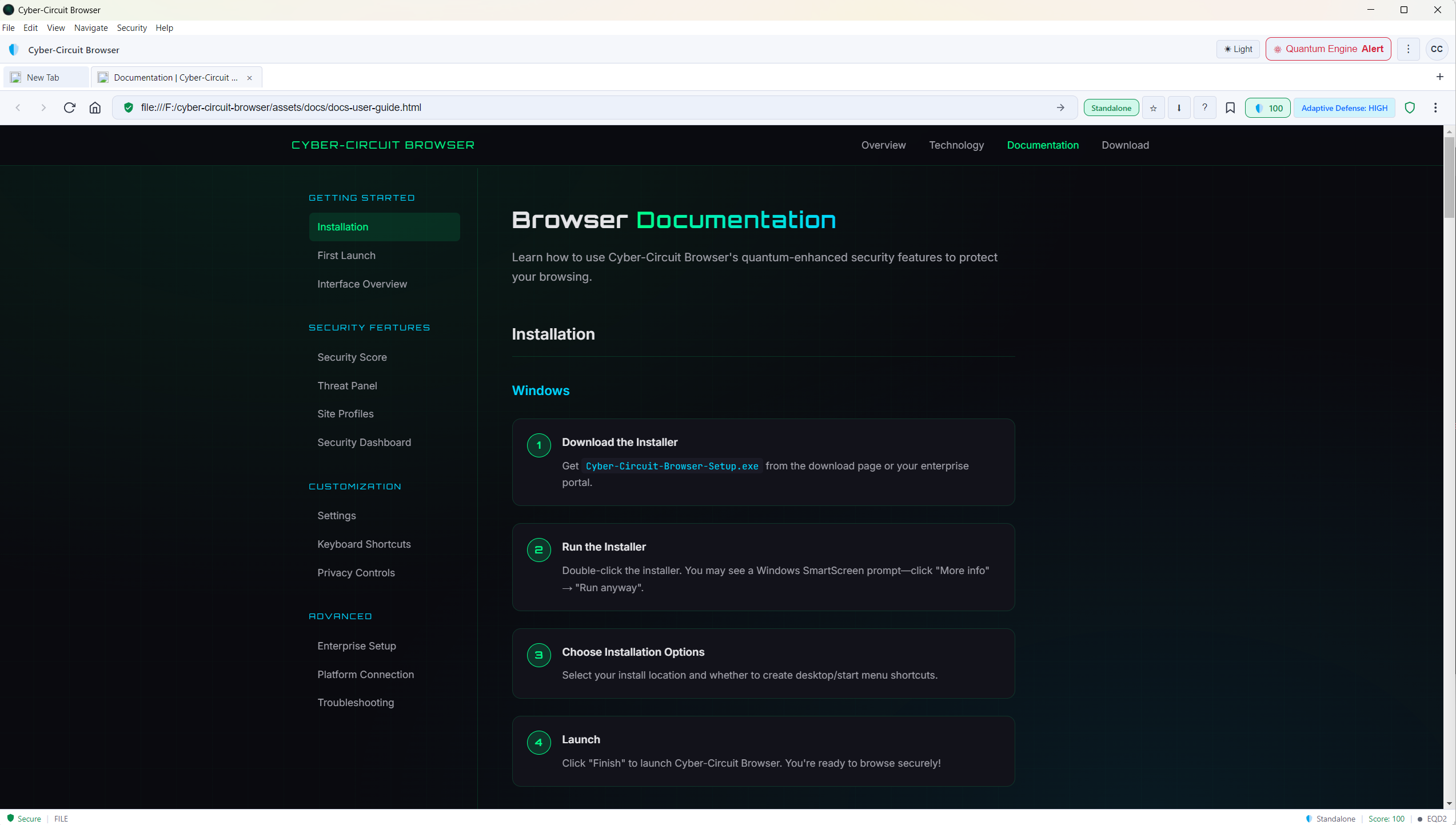Open downloads via the down-arrow icon

(x=1179, y=107)
